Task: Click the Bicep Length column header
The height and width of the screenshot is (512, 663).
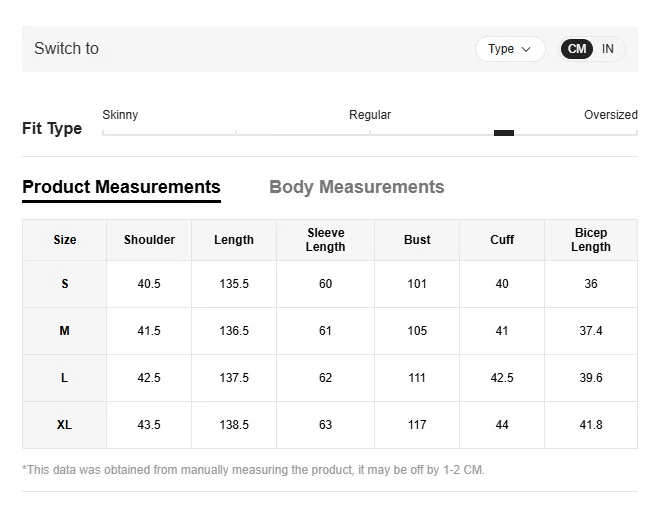Action: [x=591, y=240]
